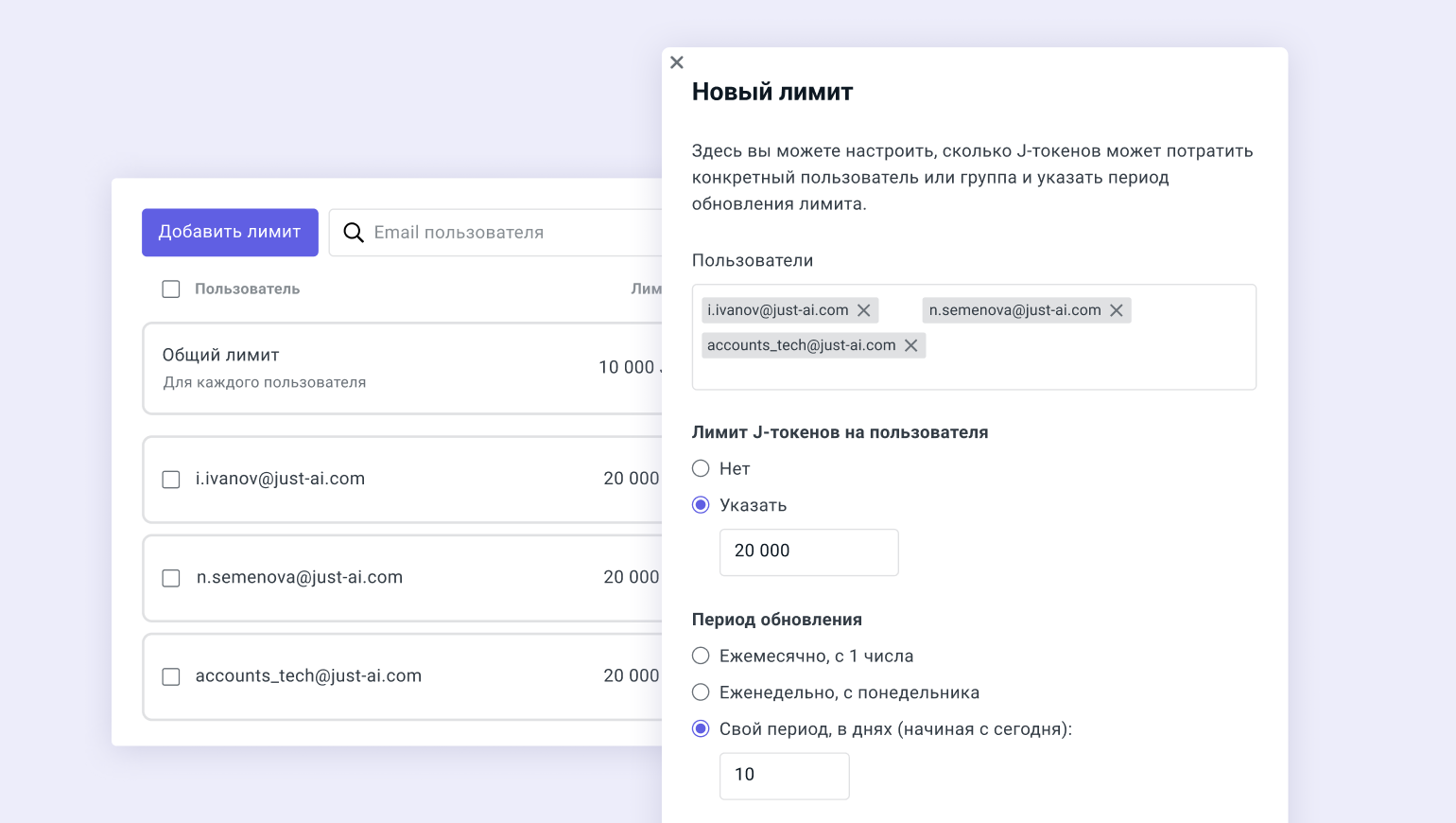Select Свой период, в днях option

(701, 728)
